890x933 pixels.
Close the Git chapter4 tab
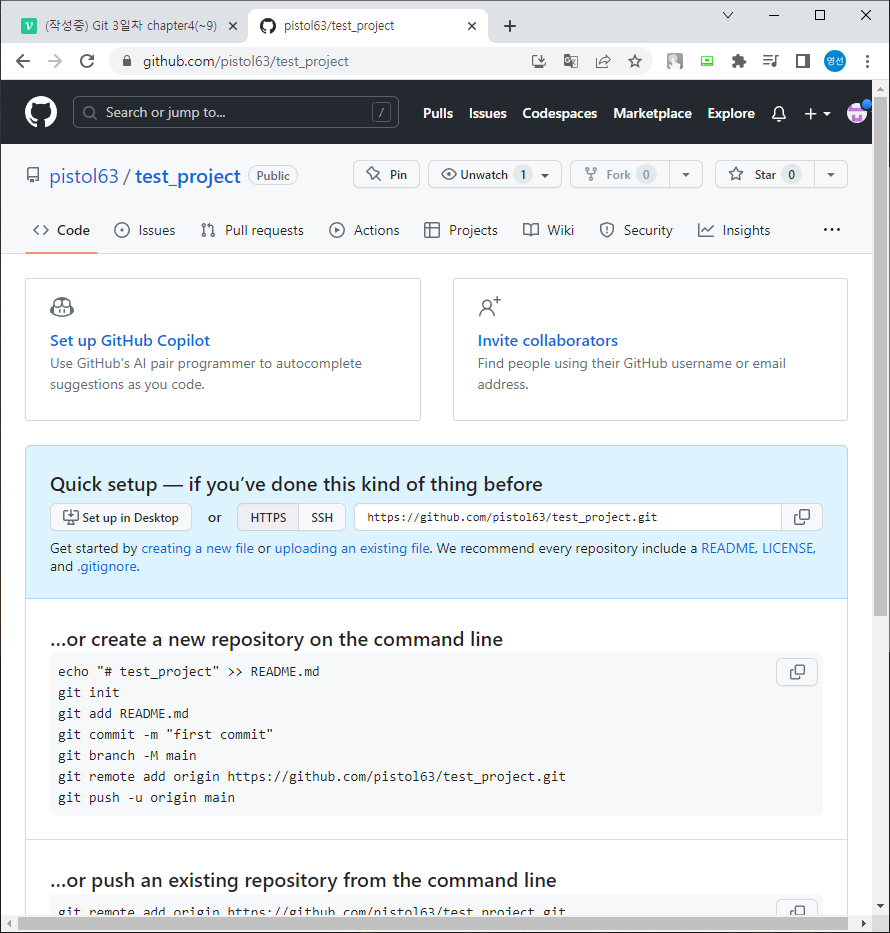point(233,26)
